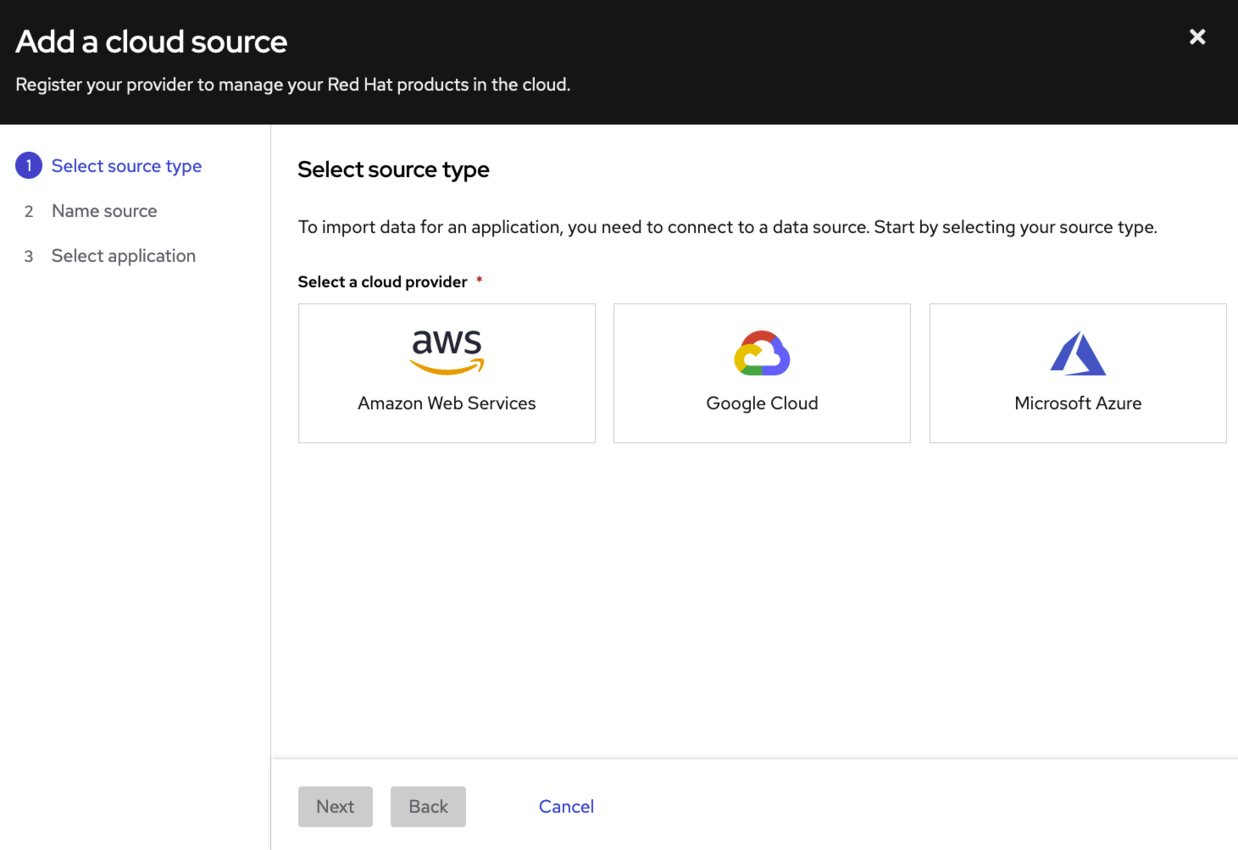1238x850 pixels.
Task: Click the multicolored Google Cloud logo
Action: (761, 352)
